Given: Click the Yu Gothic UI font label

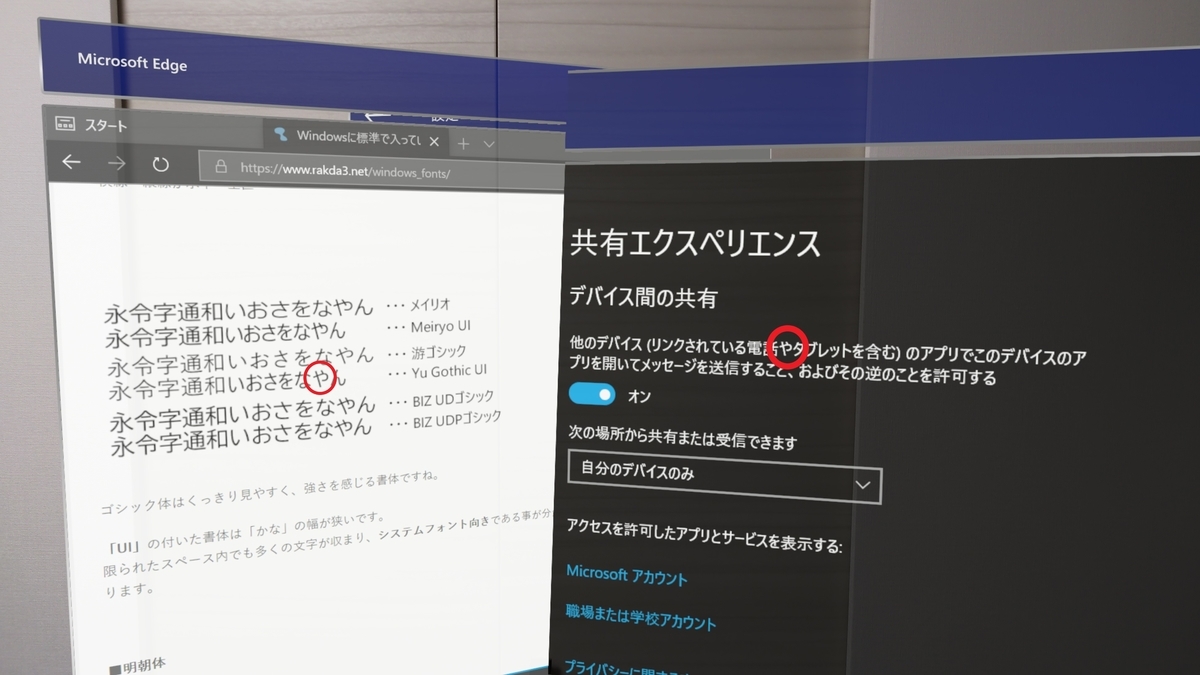Looking at the screenshot, I should click(x=450, y=372).
